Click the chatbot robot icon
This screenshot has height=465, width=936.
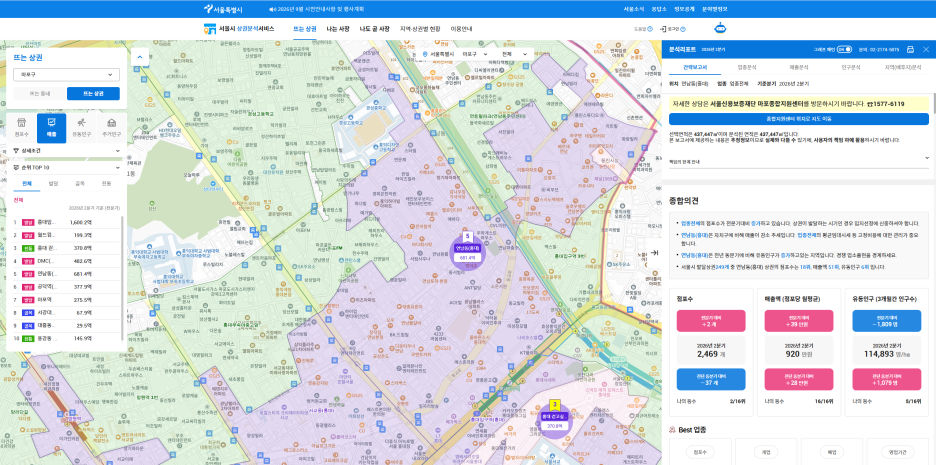[719, 27]
